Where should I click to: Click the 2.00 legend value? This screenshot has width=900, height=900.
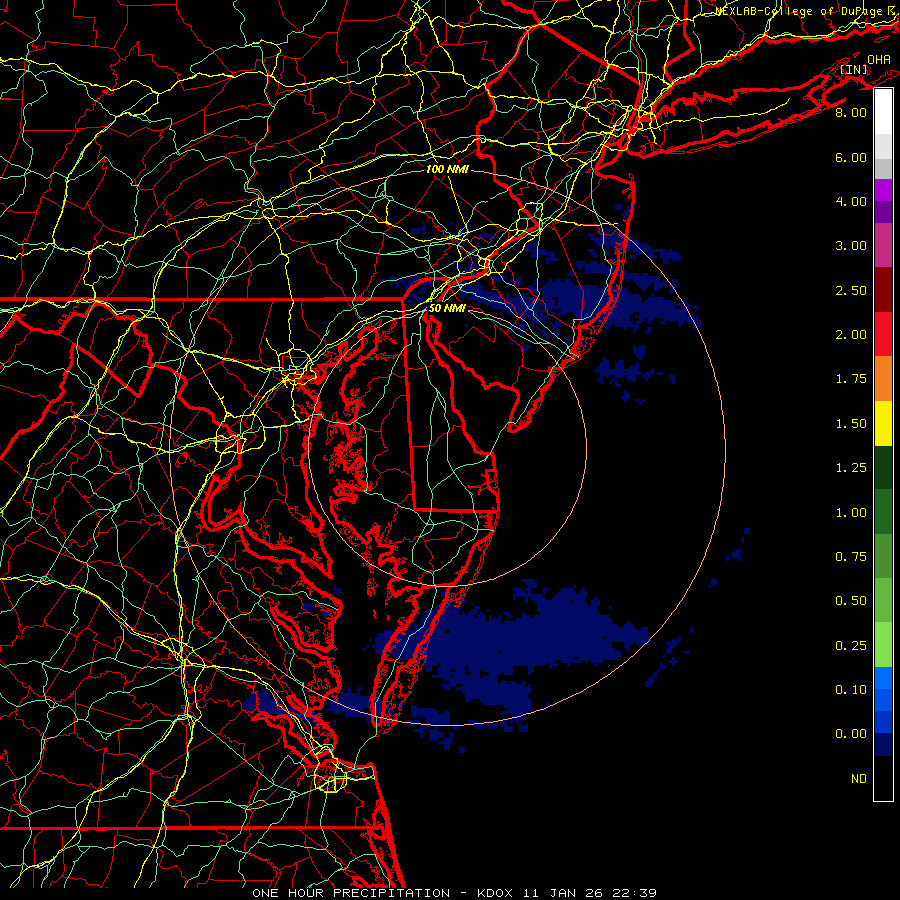(851, 335)
